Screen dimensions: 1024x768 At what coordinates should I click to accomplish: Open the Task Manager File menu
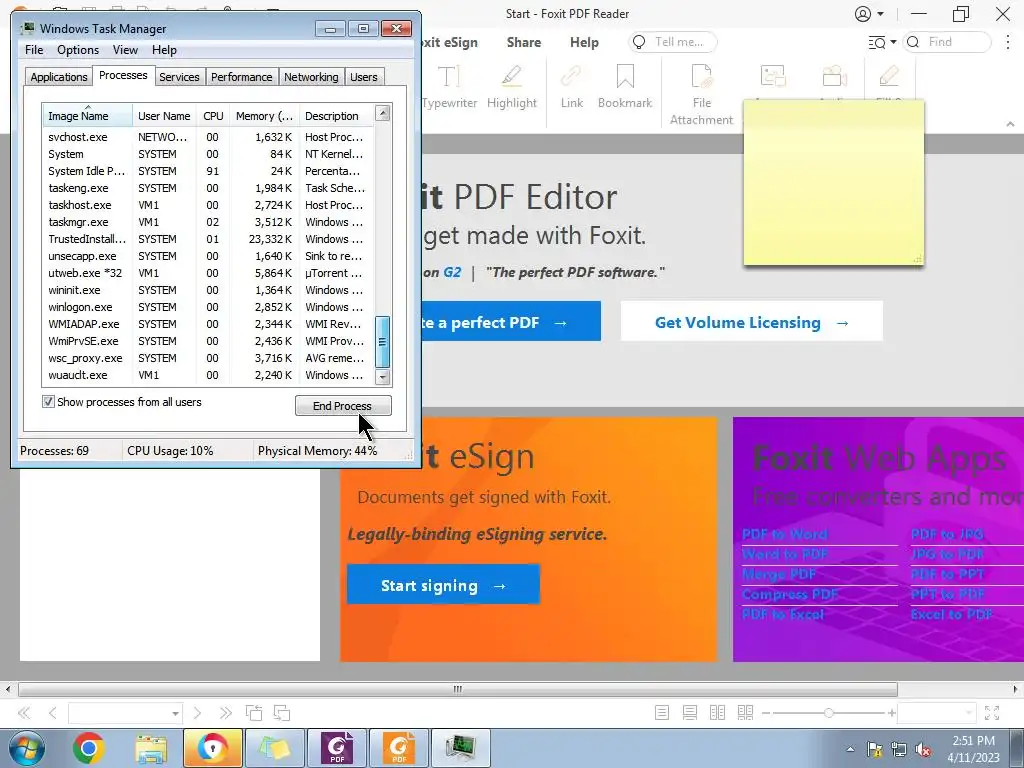(x=34, y=50)
